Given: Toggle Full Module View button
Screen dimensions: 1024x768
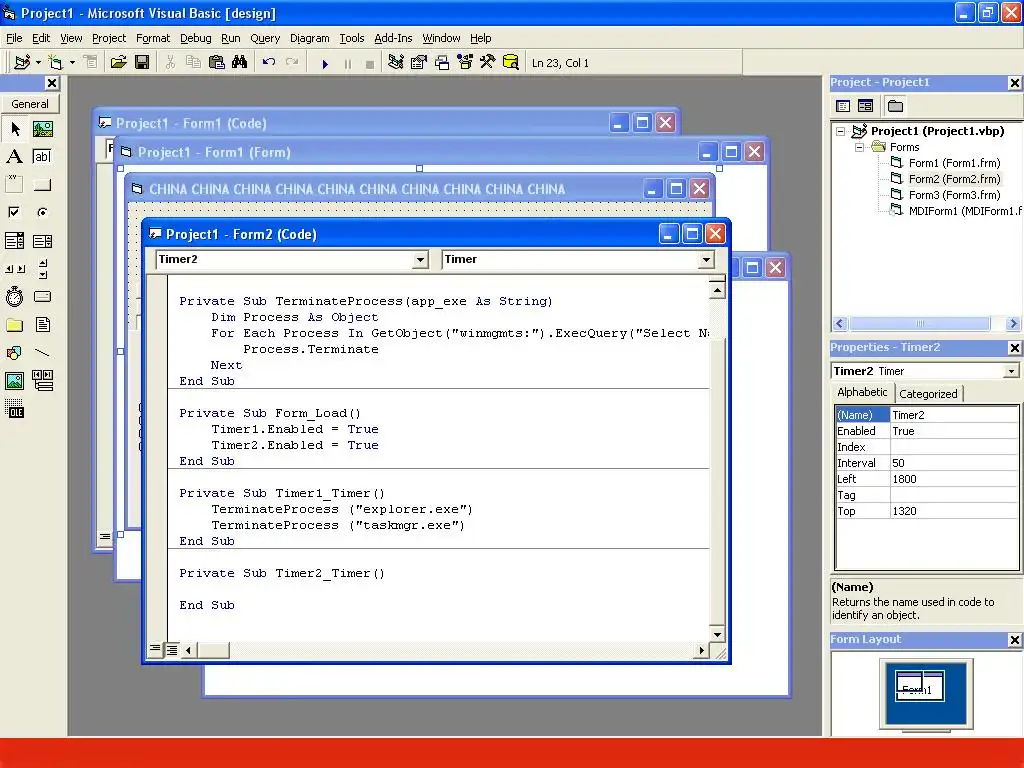Looking at the screenshot, I should [172, 650].
